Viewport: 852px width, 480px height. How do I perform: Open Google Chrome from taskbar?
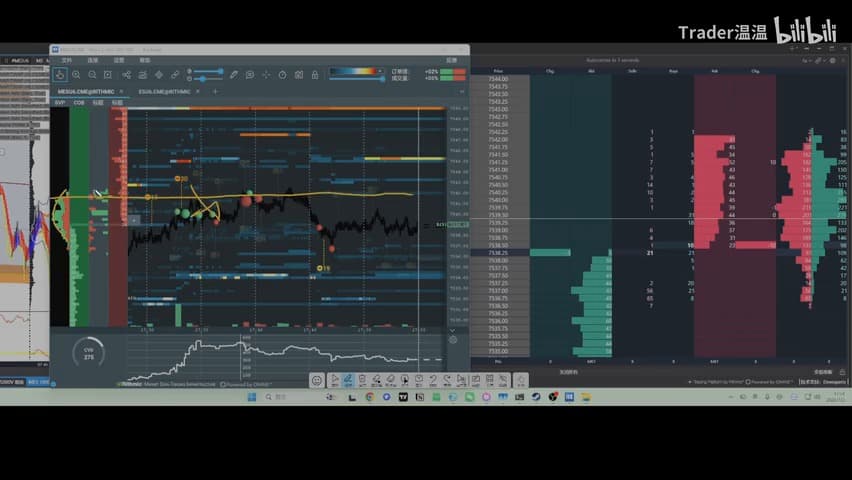[x=369, y=397]
